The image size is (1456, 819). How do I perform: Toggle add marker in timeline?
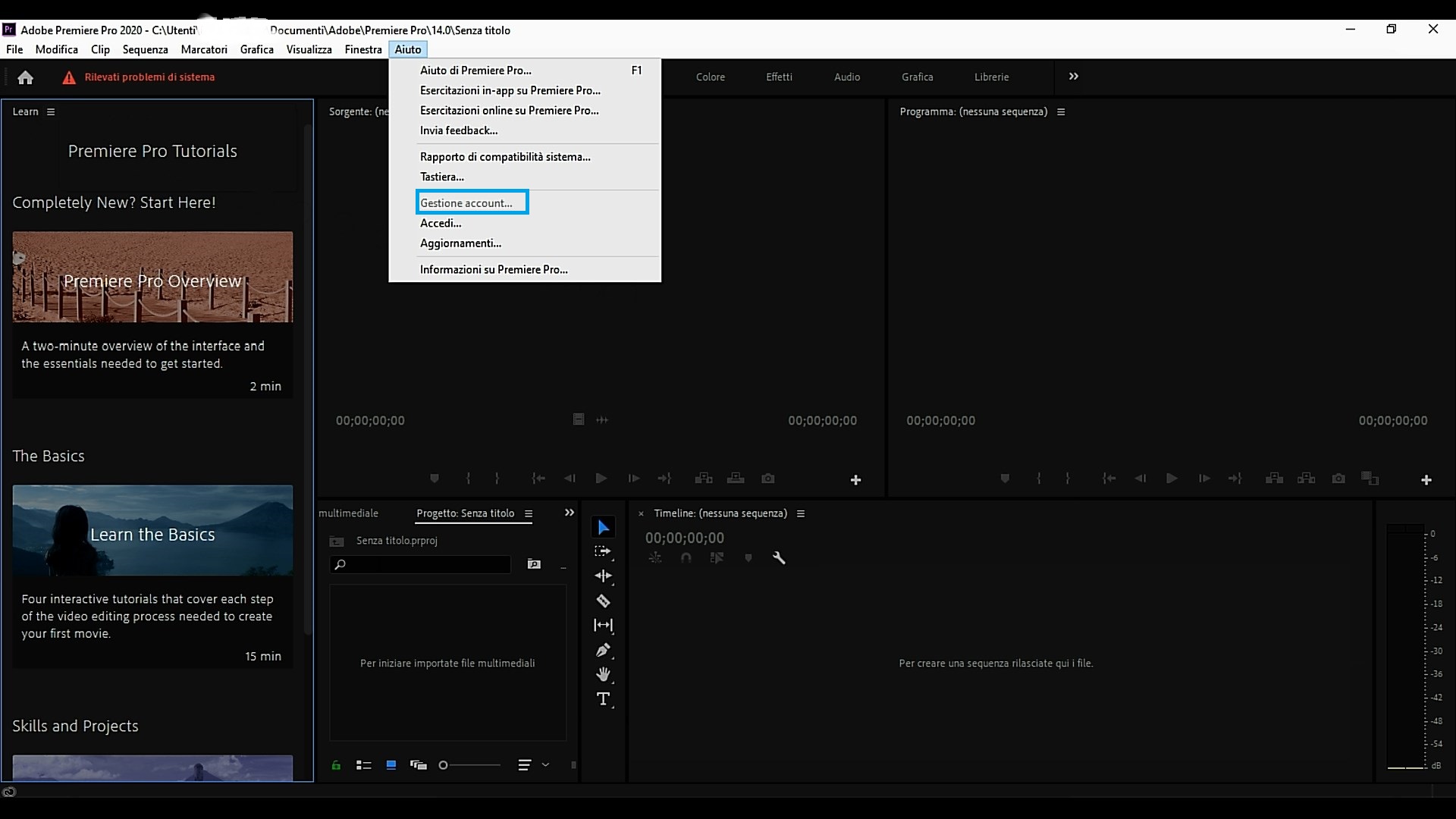tap(748, 558)
